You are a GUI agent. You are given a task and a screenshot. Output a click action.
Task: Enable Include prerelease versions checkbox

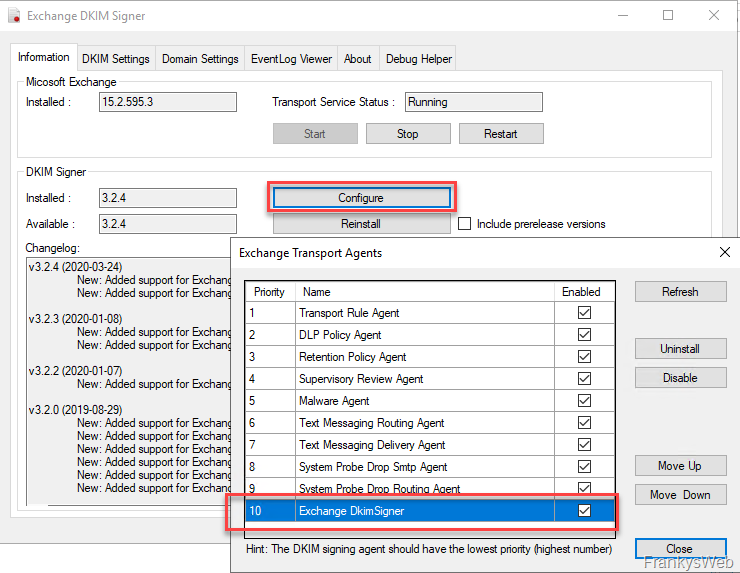465,224
